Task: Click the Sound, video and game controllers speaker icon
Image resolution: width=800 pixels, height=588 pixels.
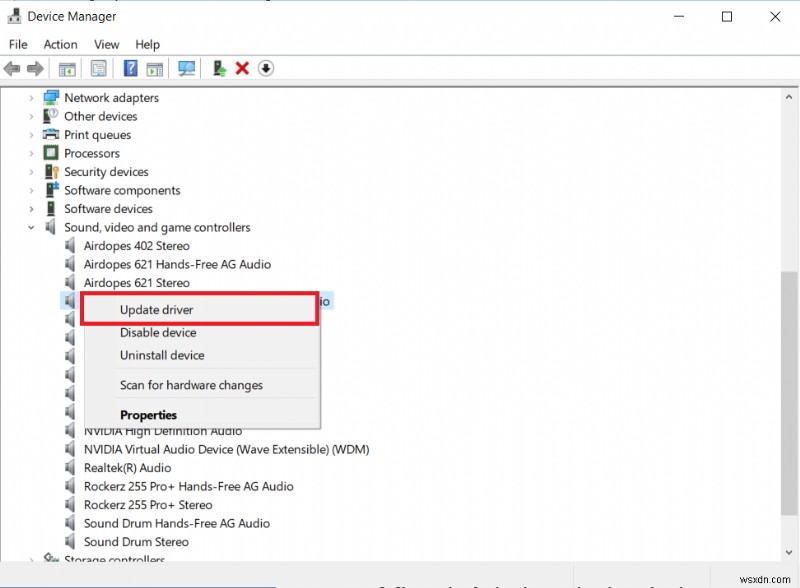Action: pos(51,227)
